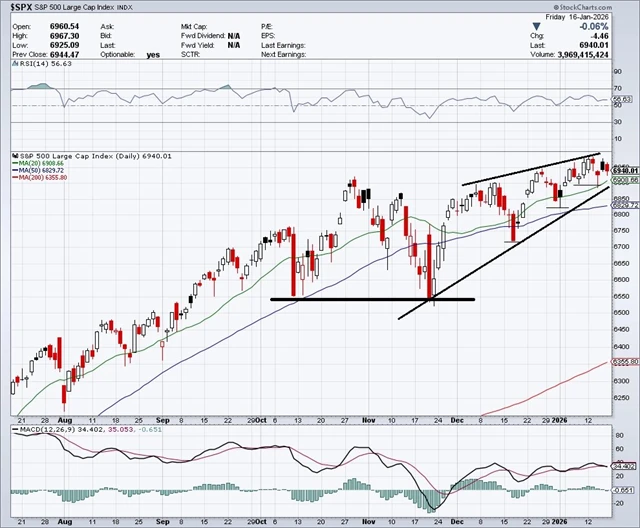Select the MA(200) 6355.80 legend entry
The image size is (640, 528).
(40, 177)
